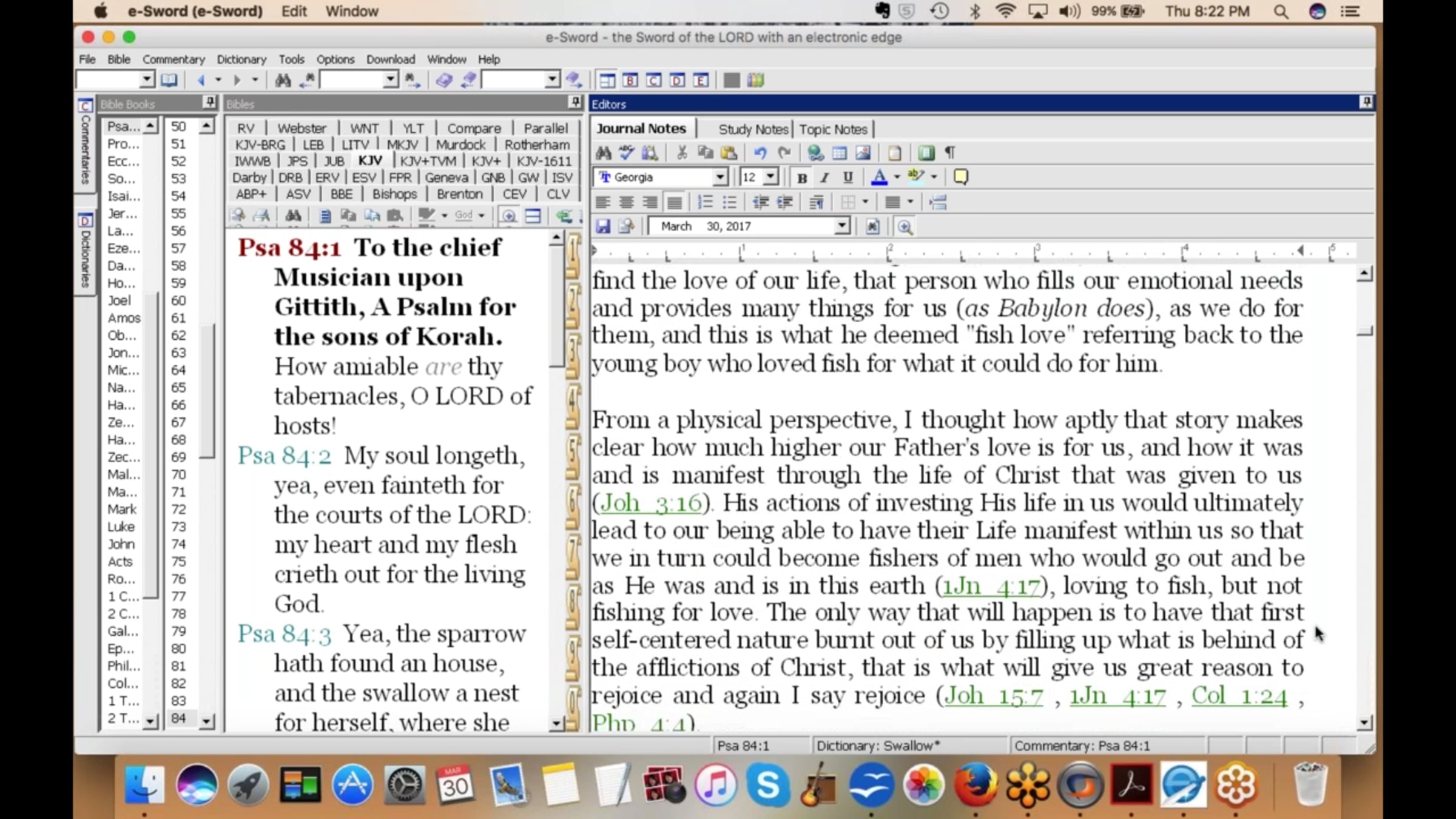Image resolution: width=1456 pixels, height=819 pixels.
Task: Toggle italic formatting
Action: coord(824,177)
